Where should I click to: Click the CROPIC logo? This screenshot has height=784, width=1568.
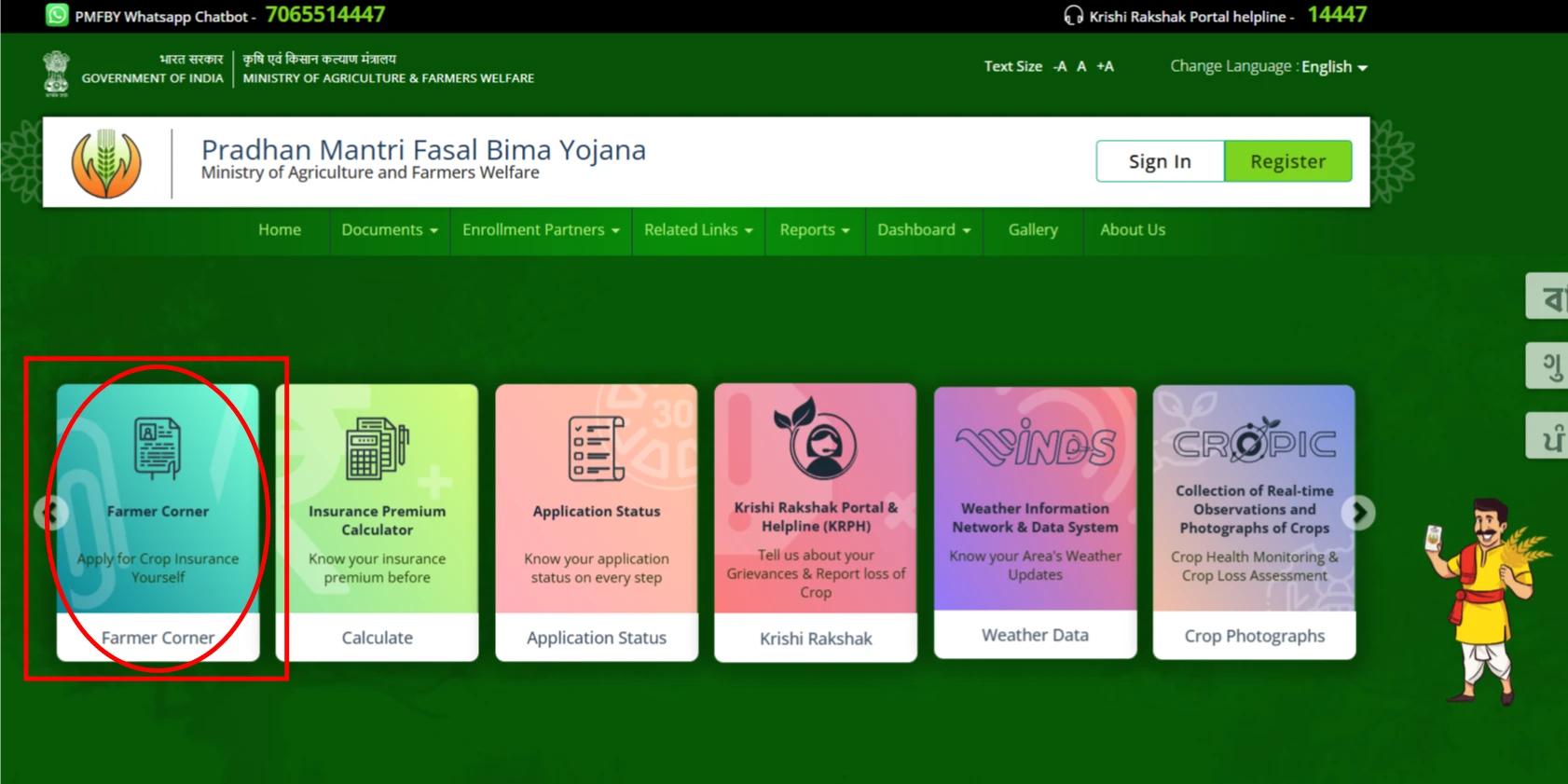1254,441
